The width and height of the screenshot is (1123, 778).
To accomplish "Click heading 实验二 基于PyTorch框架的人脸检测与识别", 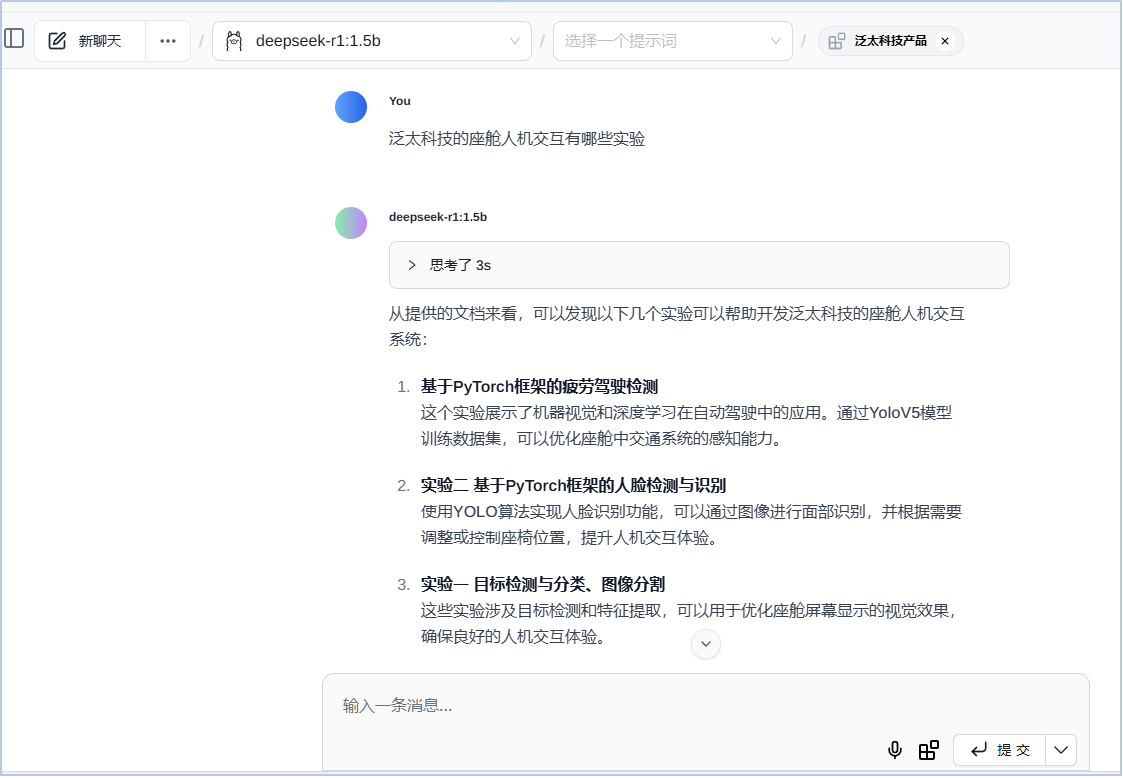I will [573, 486].
